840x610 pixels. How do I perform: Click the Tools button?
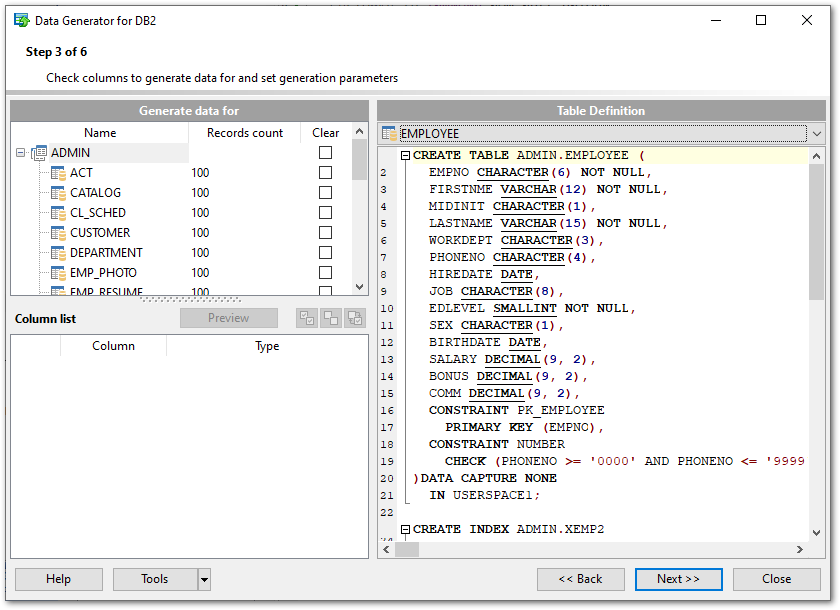tap(155, 579)
